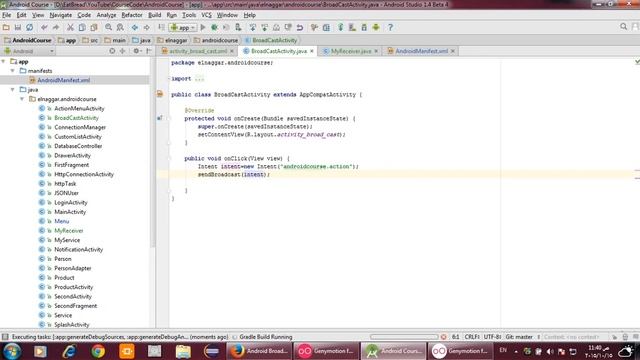Open Google Chrome from the taskbar
The width and height of the screenshot is (640, 360).
click(98, 351)
